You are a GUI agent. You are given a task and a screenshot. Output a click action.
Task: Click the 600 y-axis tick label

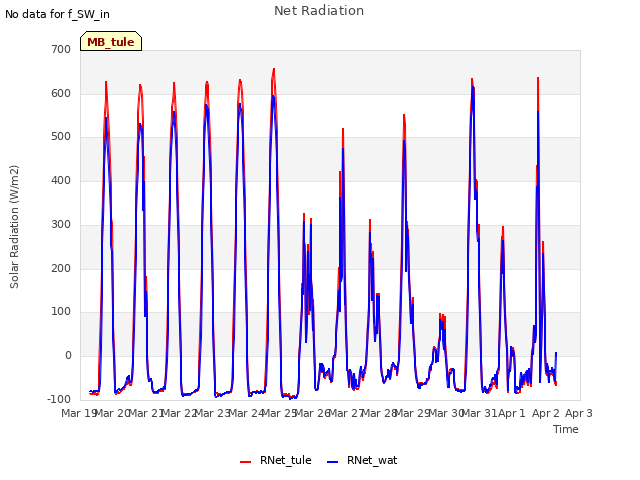point(61,93)
